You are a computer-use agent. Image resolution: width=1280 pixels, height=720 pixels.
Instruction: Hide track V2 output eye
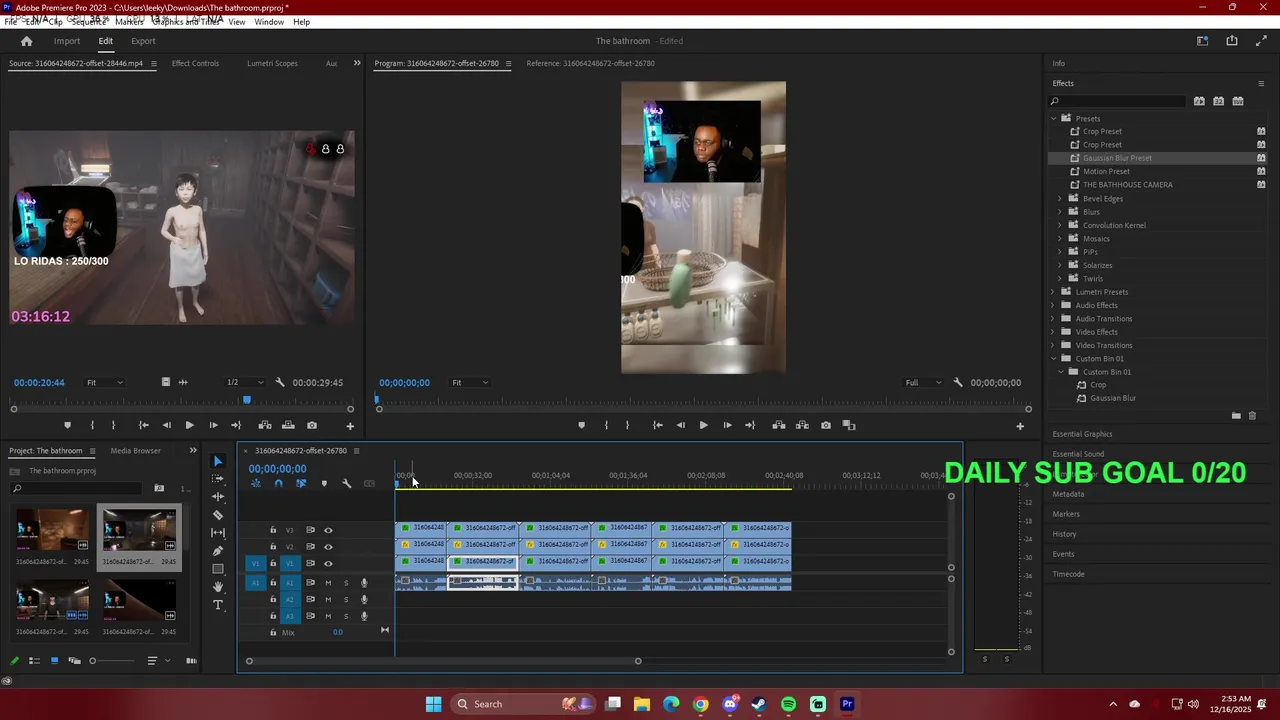click(x=328, y=547)
